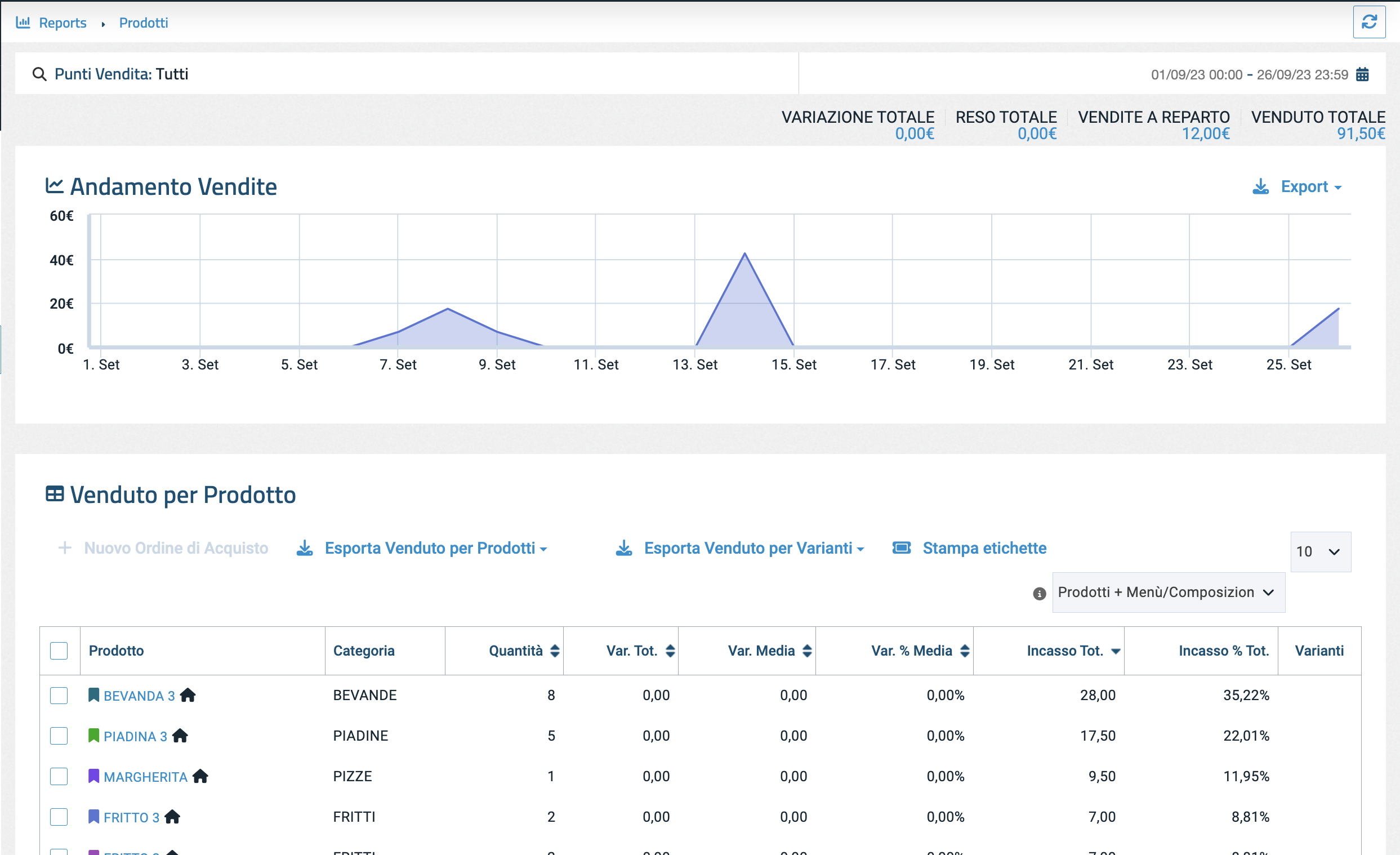Click the refresh icon button

(x=1369, y=22)
